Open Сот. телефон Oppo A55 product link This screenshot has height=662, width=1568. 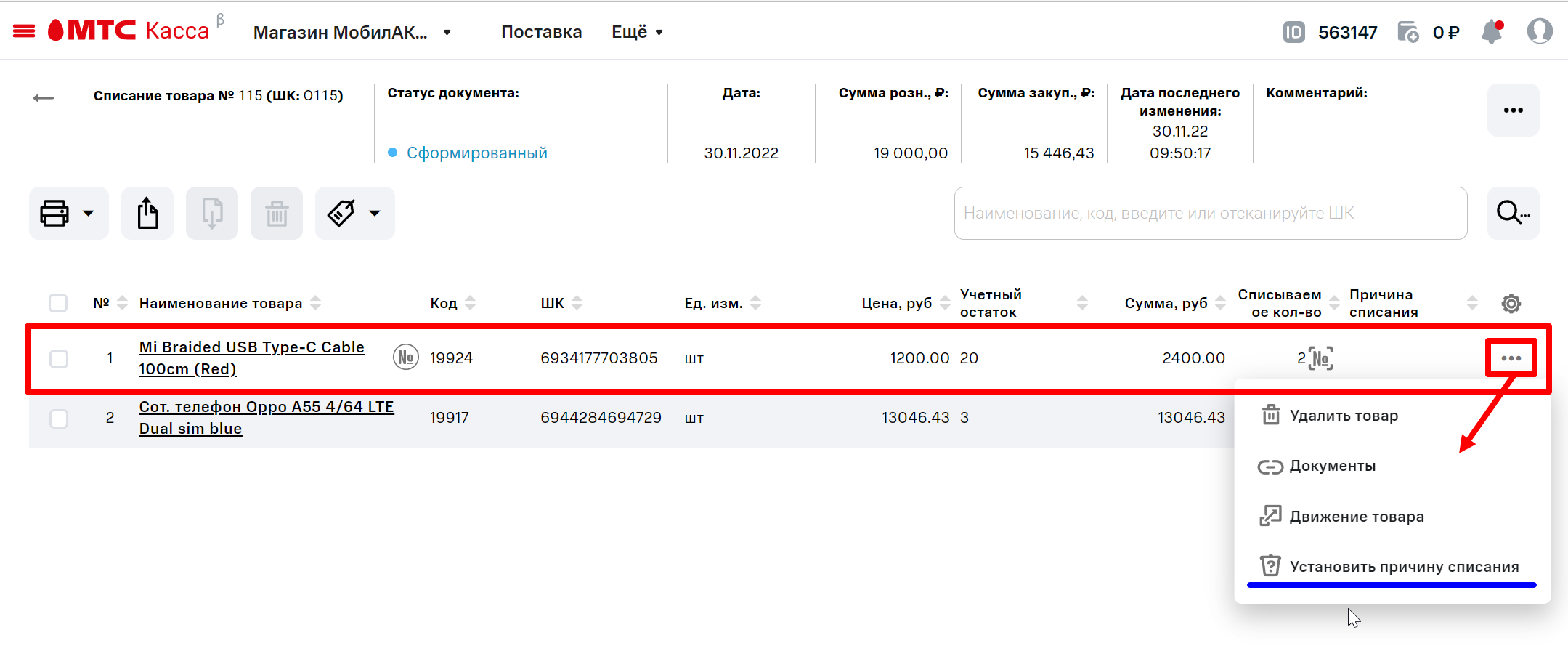click(267, 417)
